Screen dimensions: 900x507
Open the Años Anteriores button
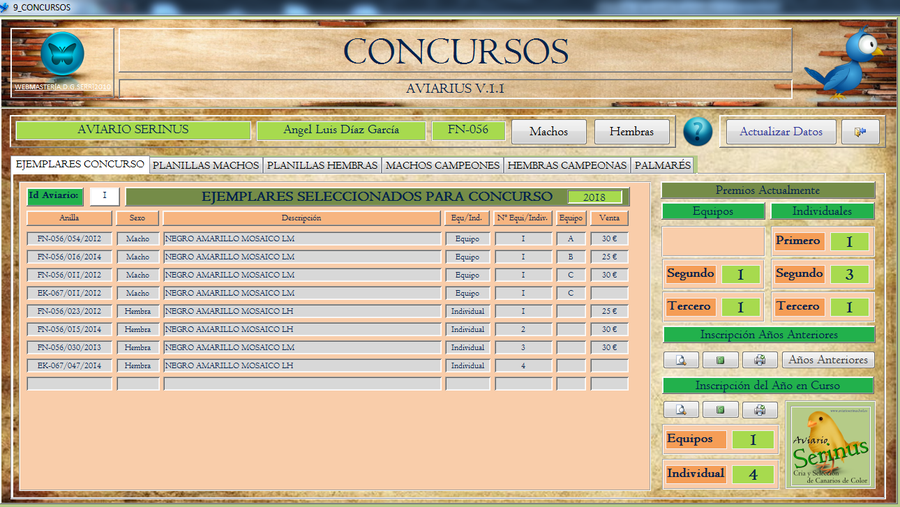click(x=827, y=359)
